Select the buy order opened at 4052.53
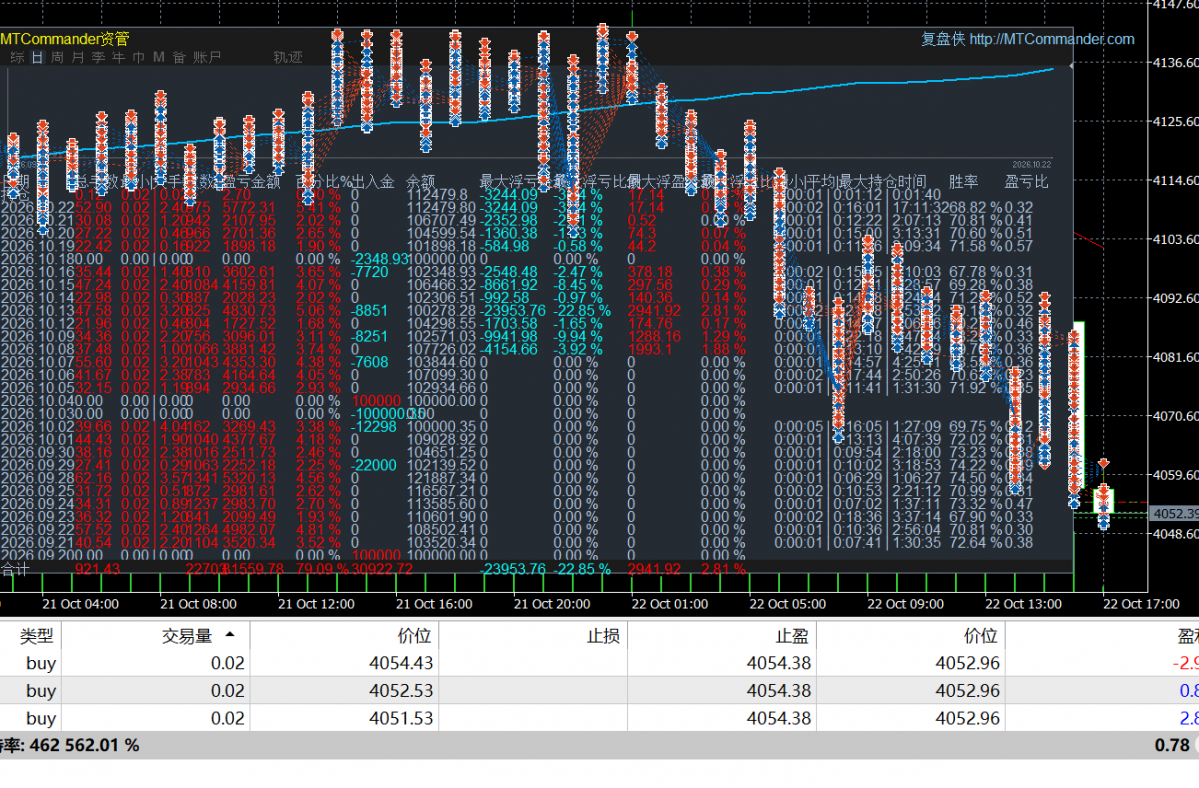The image size is (1199, 788). 600,690
